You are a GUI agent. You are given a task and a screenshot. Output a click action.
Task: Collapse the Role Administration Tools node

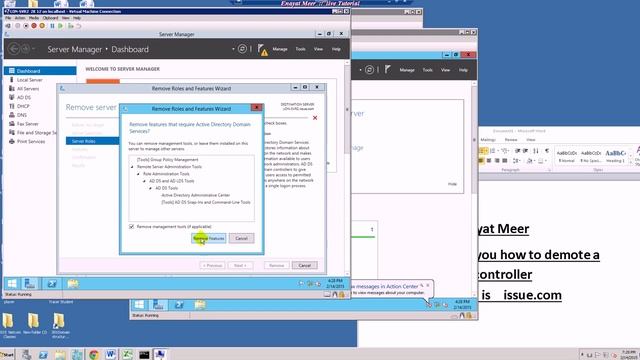pos(138,174)
